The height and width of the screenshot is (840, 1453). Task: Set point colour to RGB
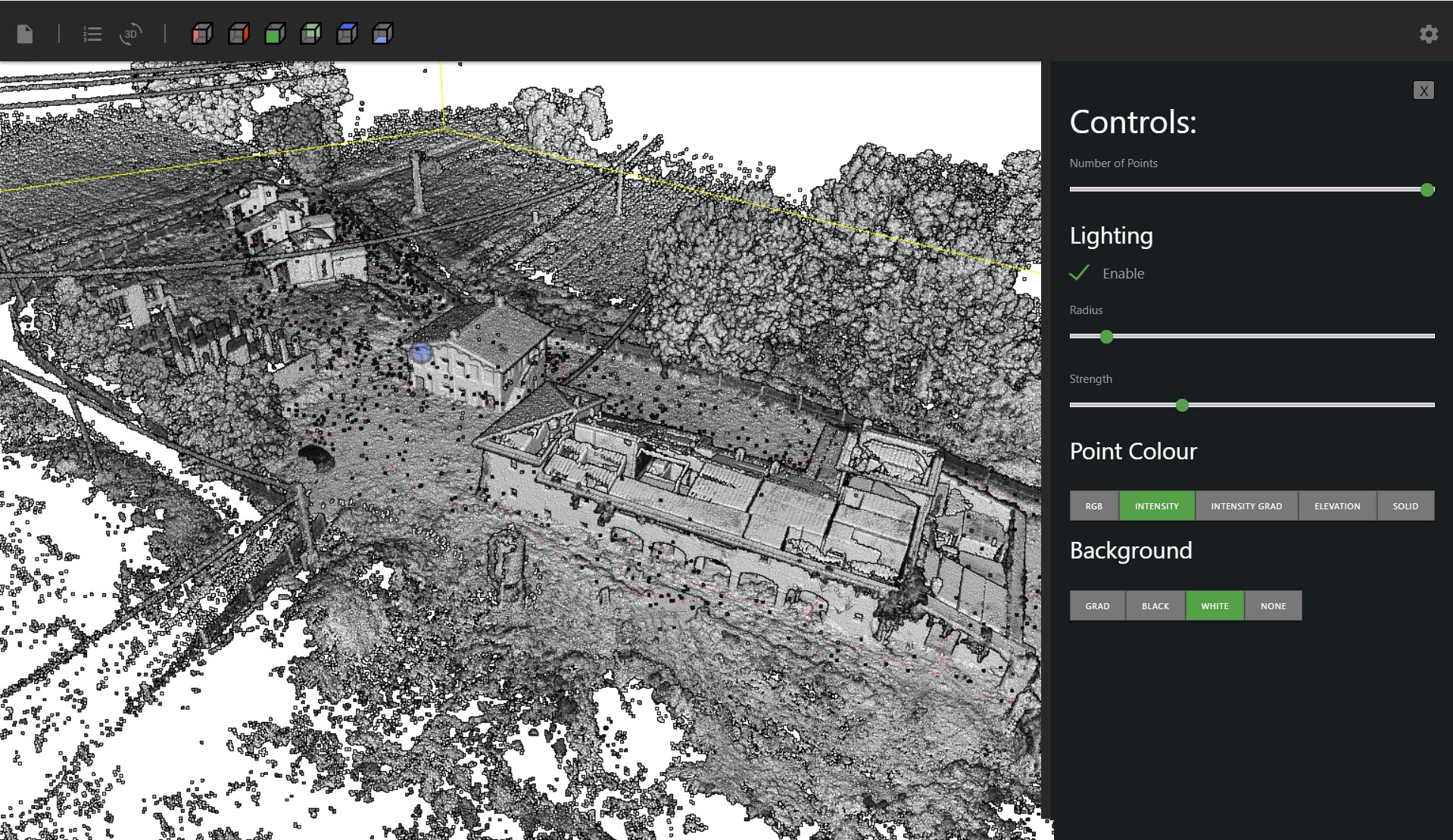tap(1094, 506)
